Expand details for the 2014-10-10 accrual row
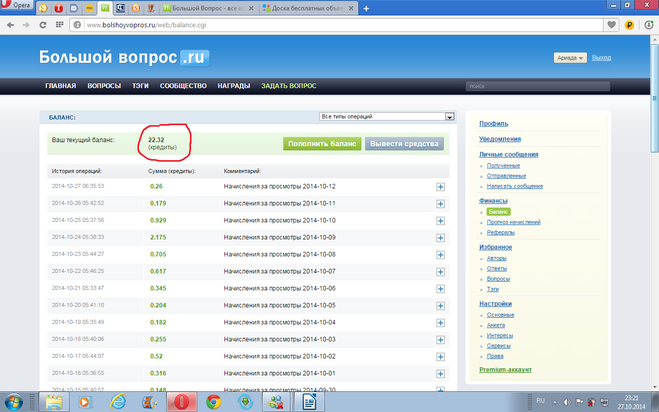 tap(440, 221)
